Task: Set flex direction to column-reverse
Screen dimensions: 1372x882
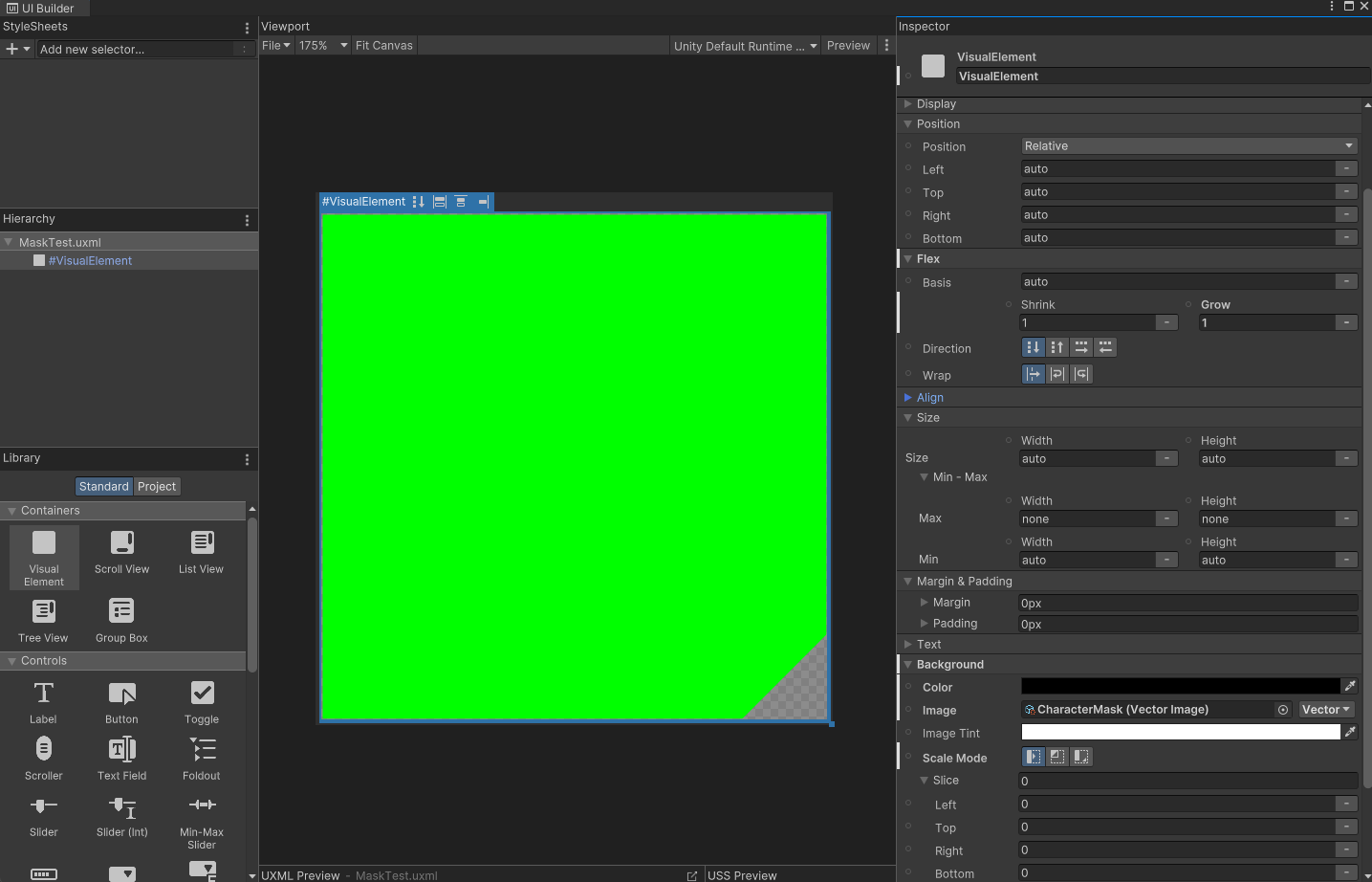Action: (x=1056, y=348)
